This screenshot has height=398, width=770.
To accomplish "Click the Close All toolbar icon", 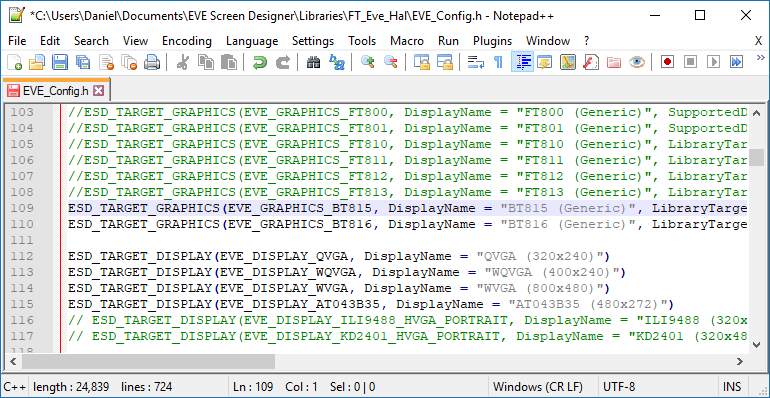I will [x=129, y=62].
